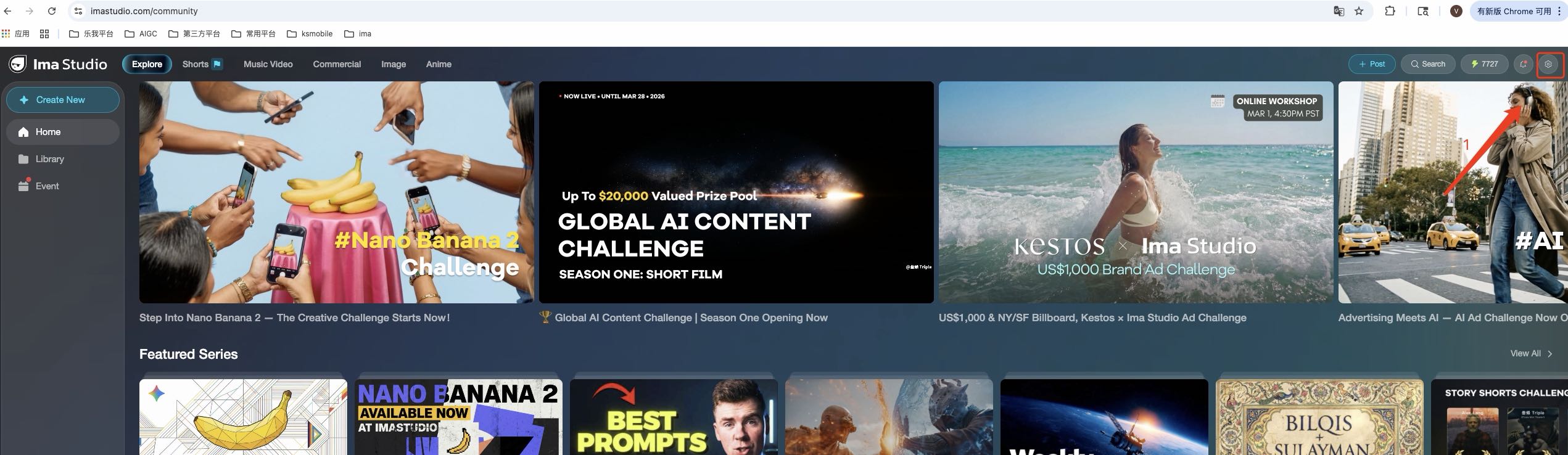
Task: Open Chrome extensions puzzle icon
Action: pos(1390,11)
